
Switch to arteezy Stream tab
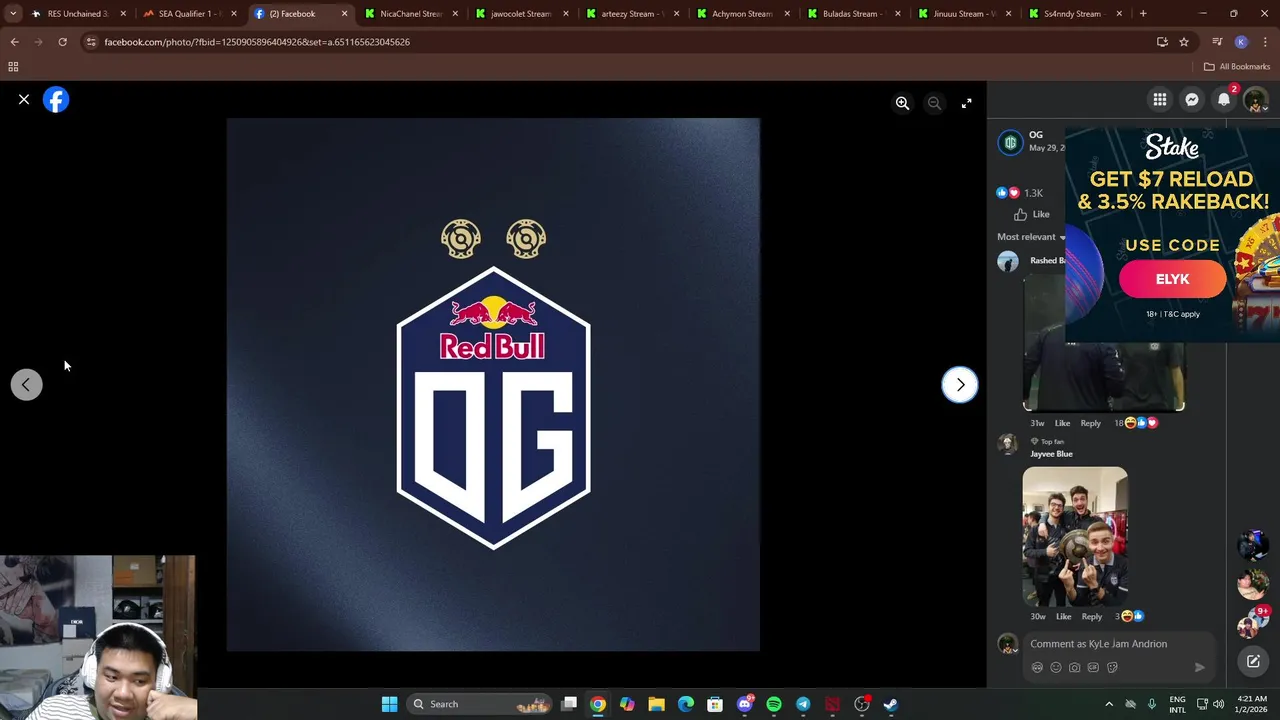coord(632,14)
